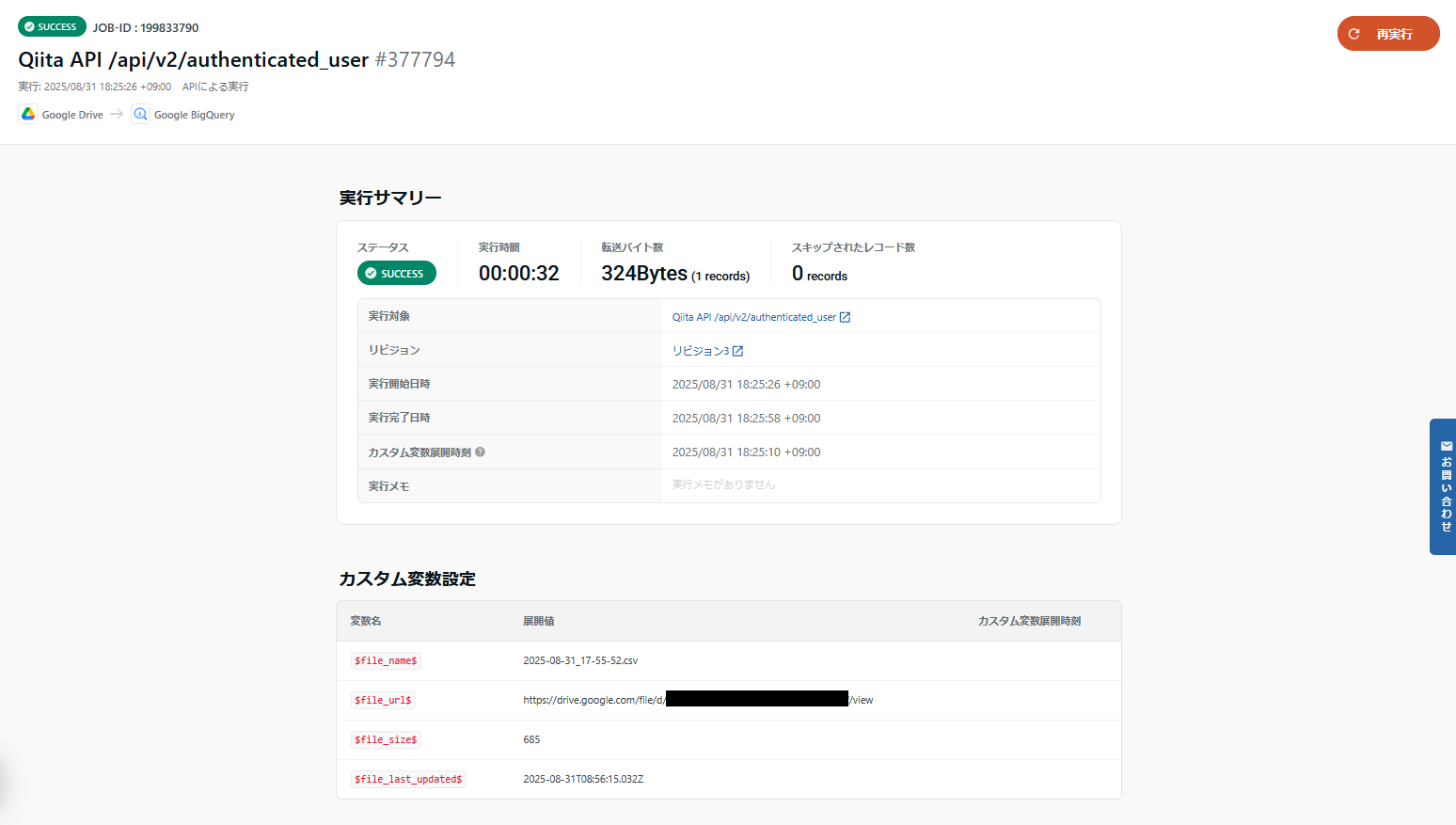Click the $file_url$ variable tag
The width and height of the screenshot is (1456, 825).
[x=383, y=700]
